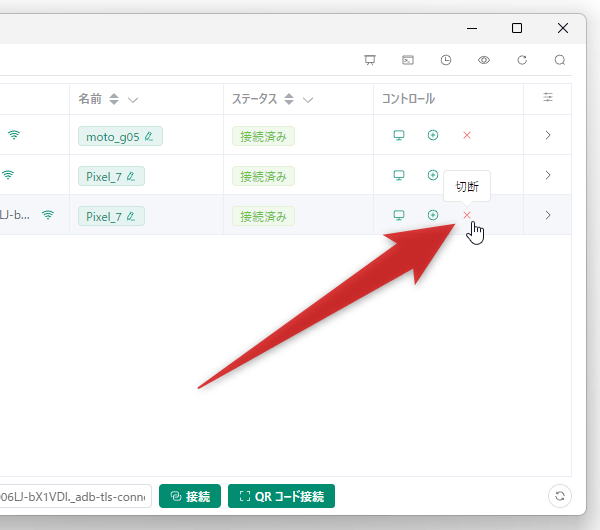600x530 pixels.
Task: Disconnect the moto_g05 device with red X
Action: coord(467,135)
